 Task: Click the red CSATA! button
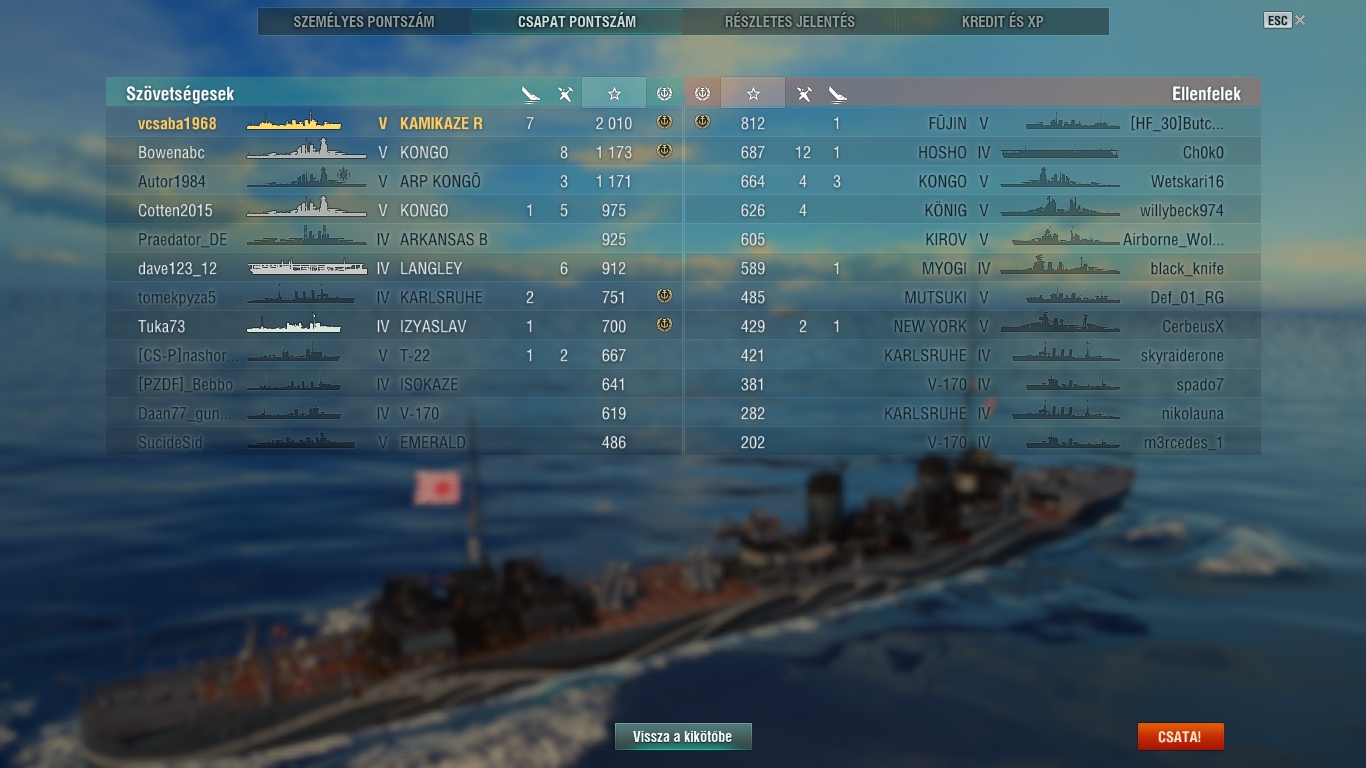click(x=1180, y=737)
